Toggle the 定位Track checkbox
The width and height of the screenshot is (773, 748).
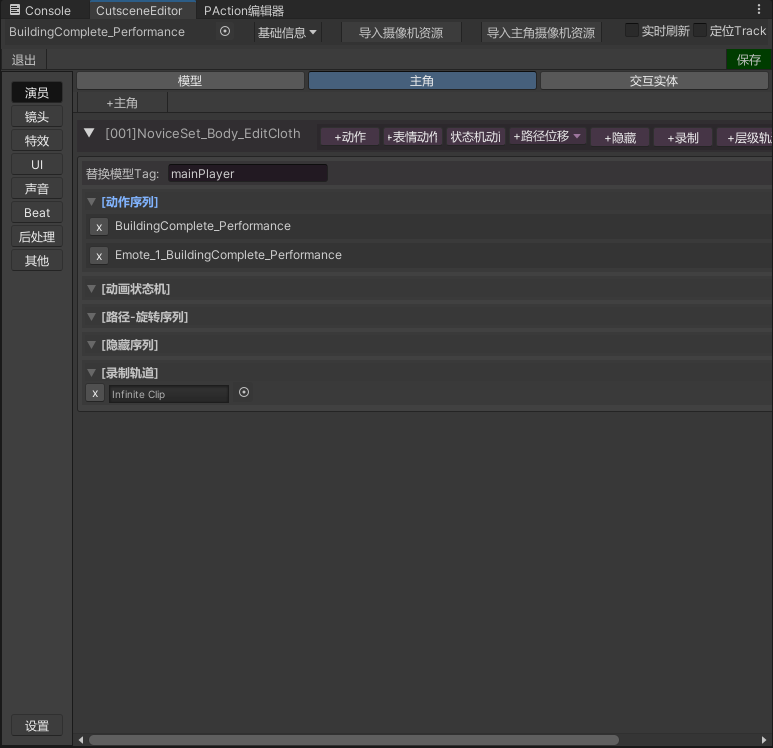700,31
